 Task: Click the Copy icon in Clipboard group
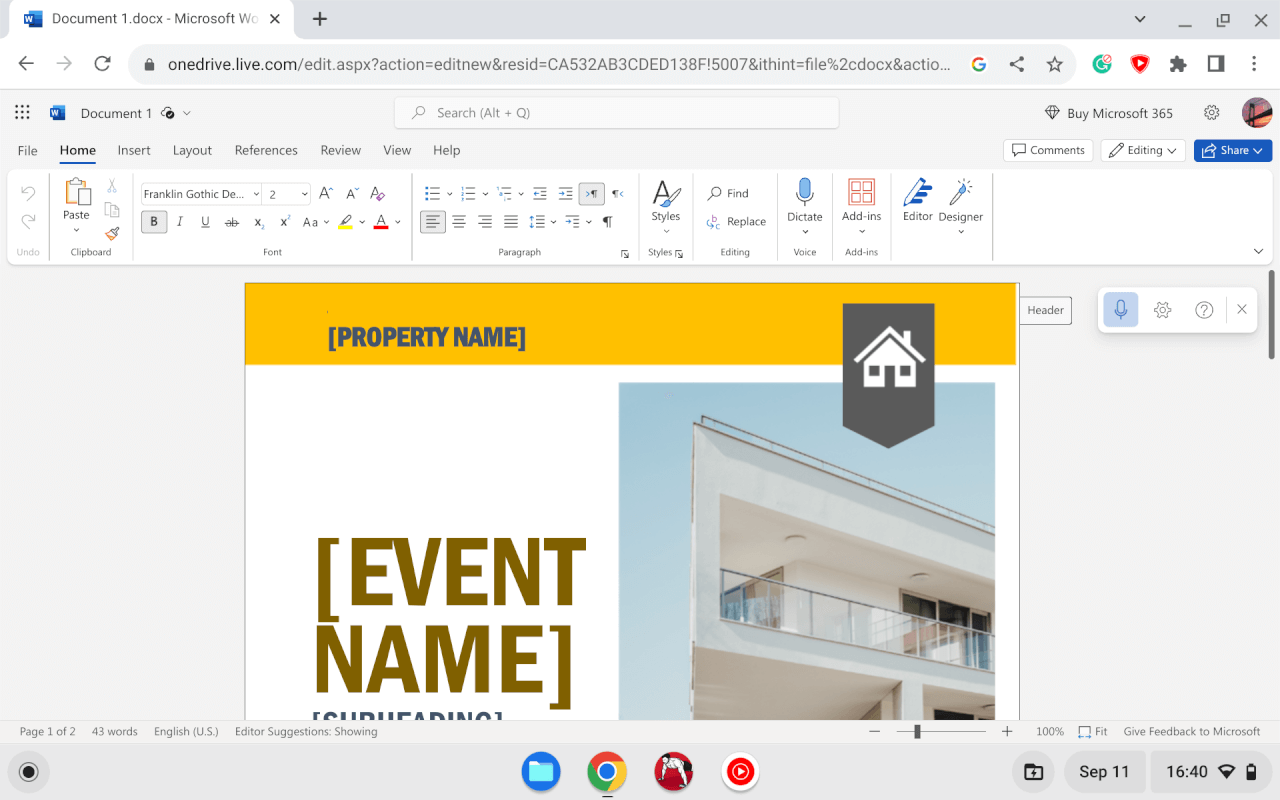[112, 210]
